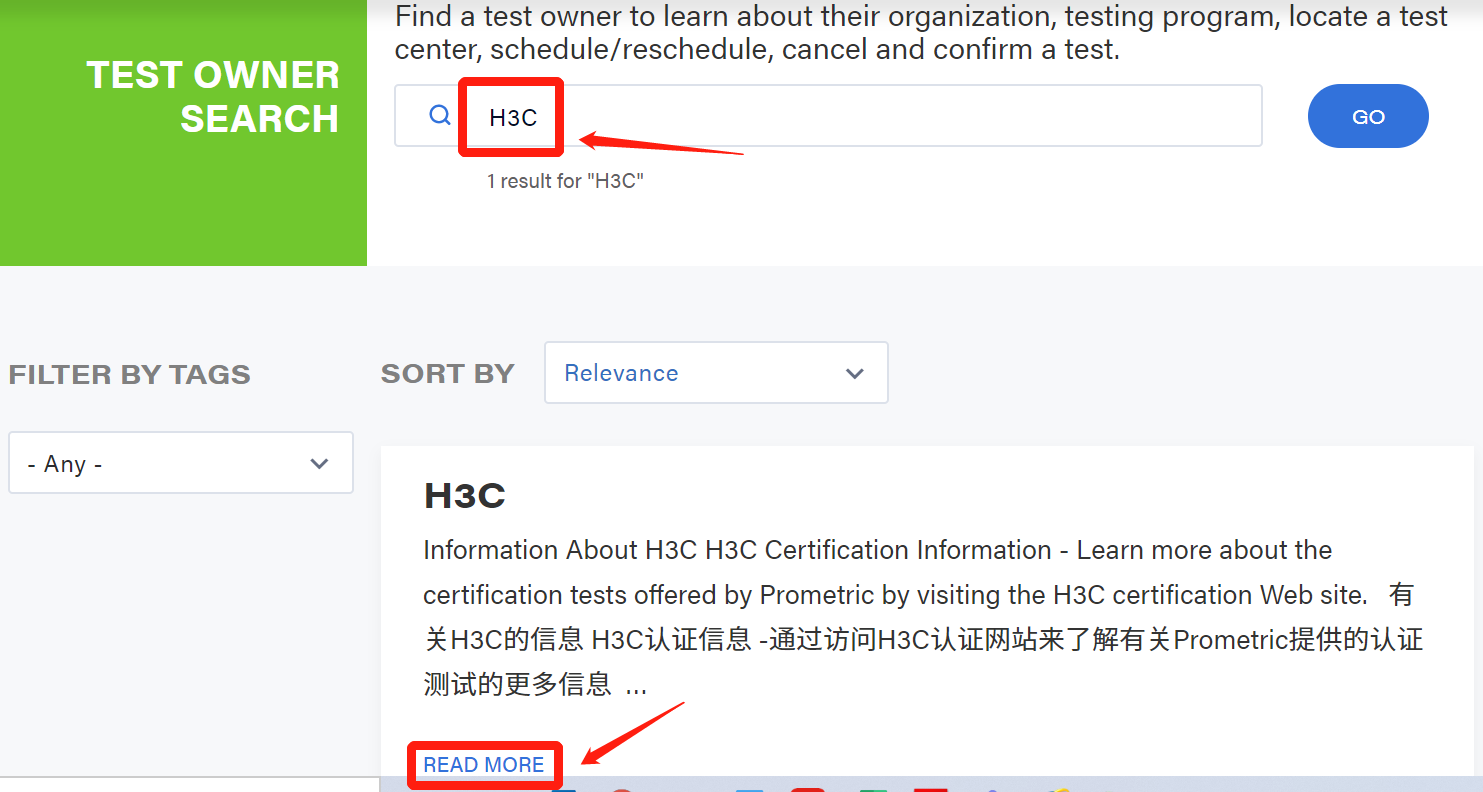The image size is (1483, 792).
Task: Click the chevron in the Relevance dropdown
Action: (x=854, y=374)
